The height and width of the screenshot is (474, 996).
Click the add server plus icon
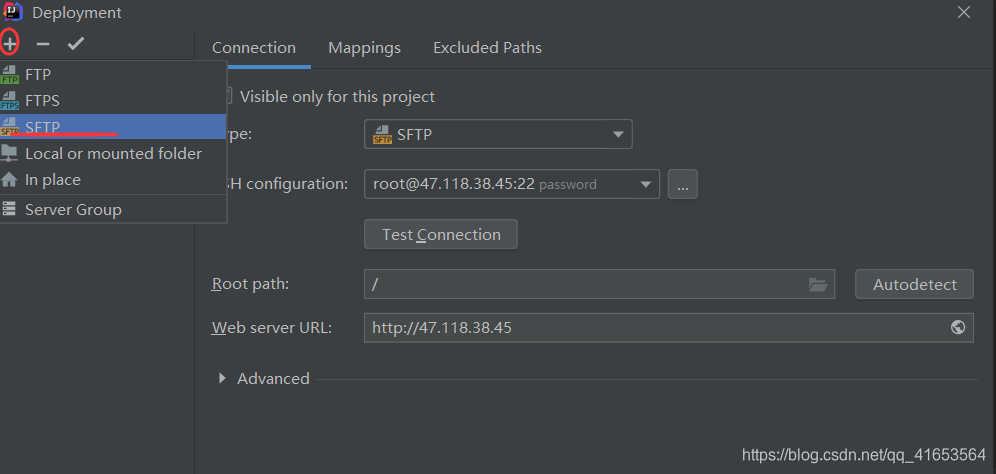click(10, 44)
